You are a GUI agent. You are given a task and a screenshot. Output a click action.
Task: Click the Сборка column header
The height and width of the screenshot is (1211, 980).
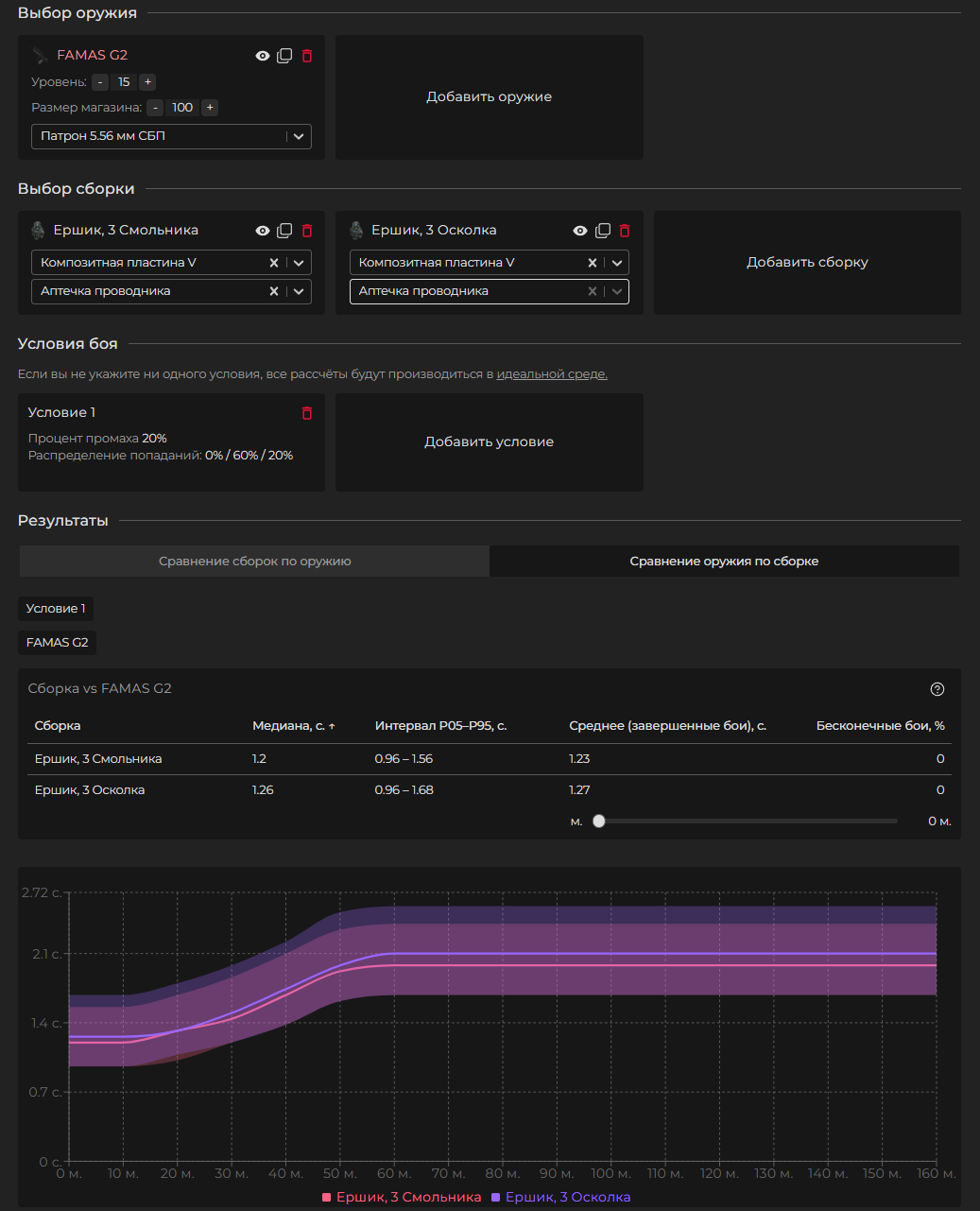pos(58,726)
